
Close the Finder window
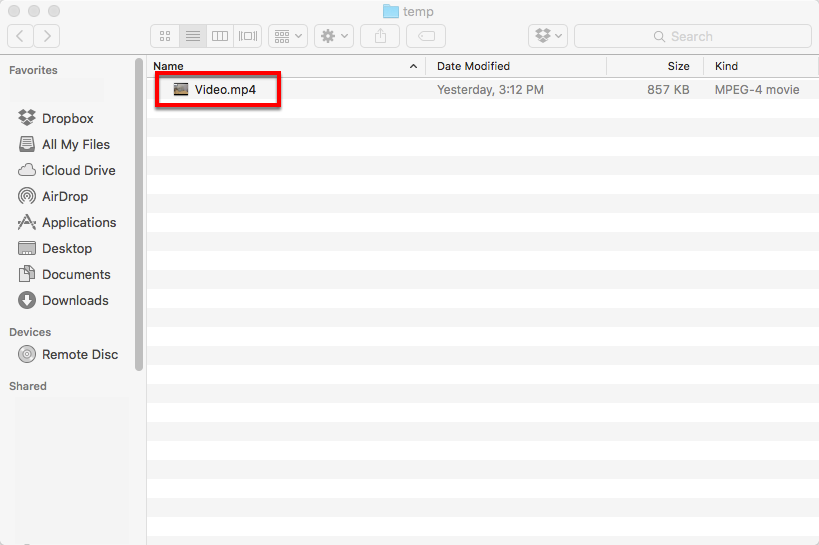point(14,10)
